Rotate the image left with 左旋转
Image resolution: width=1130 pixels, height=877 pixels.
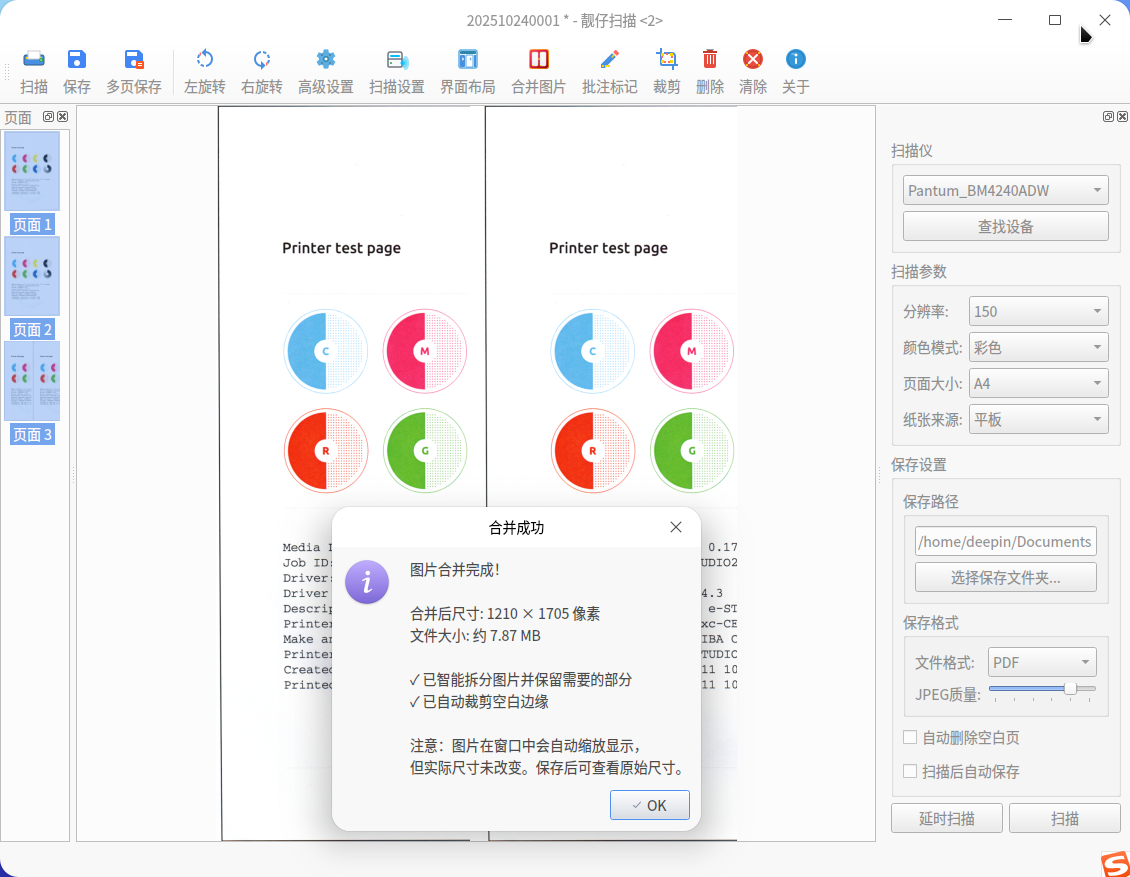coord(205,71)
